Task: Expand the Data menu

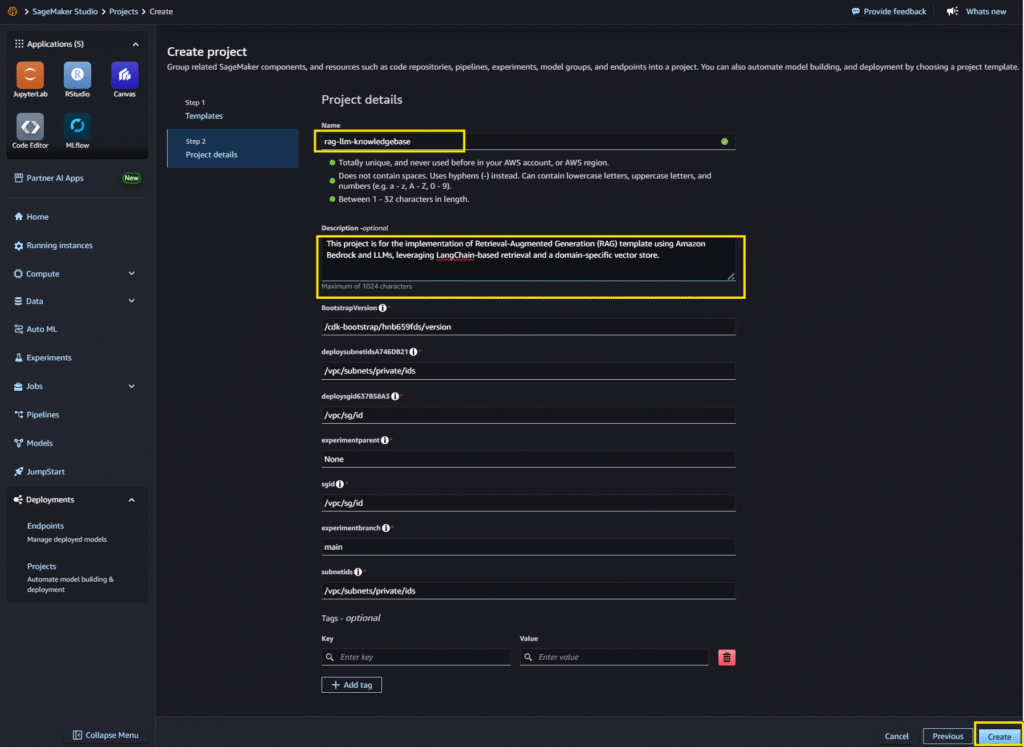Action: pos(132,301)
